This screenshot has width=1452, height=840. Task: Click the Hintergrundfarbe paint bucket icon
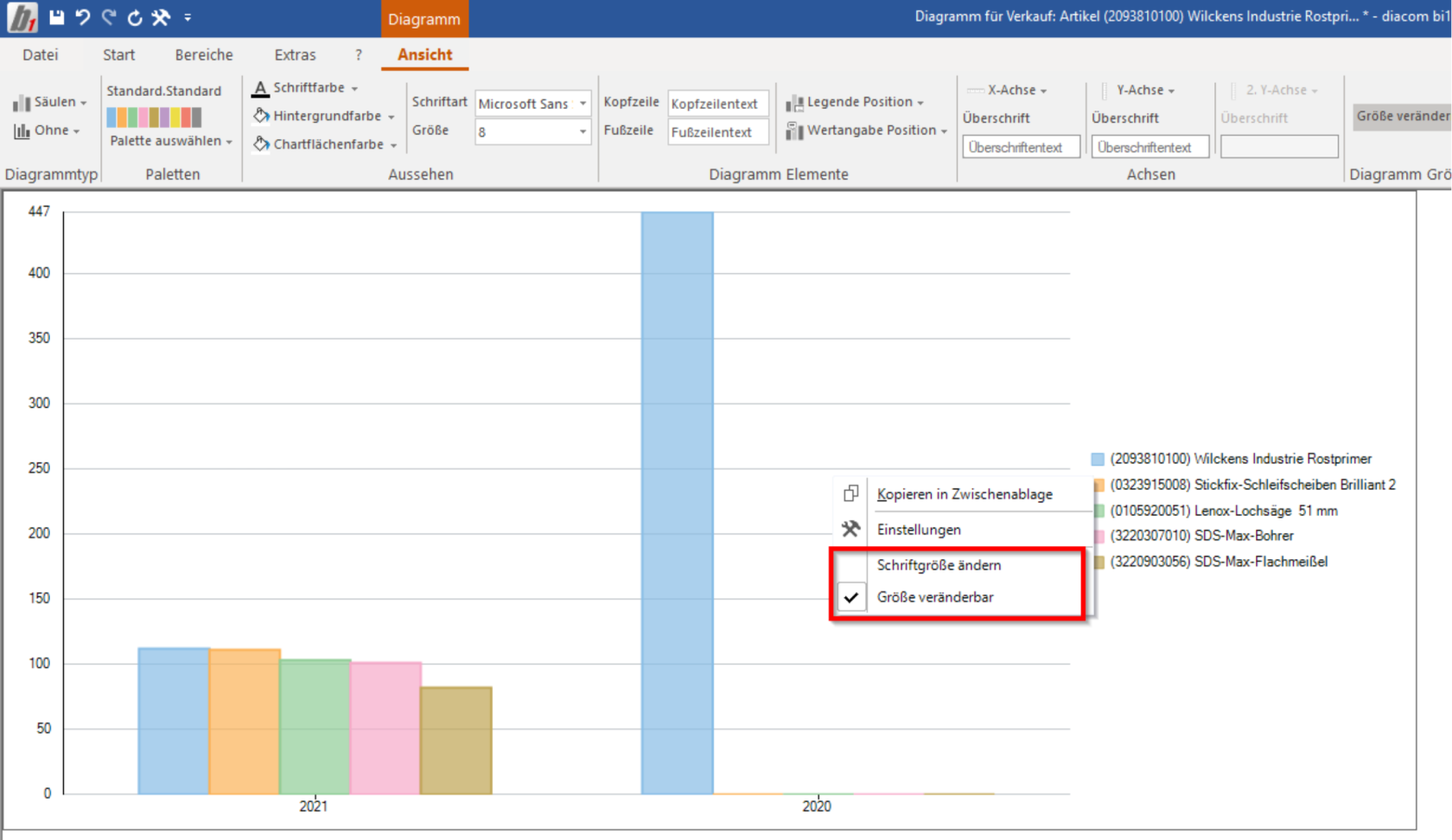tap(261, 116)
